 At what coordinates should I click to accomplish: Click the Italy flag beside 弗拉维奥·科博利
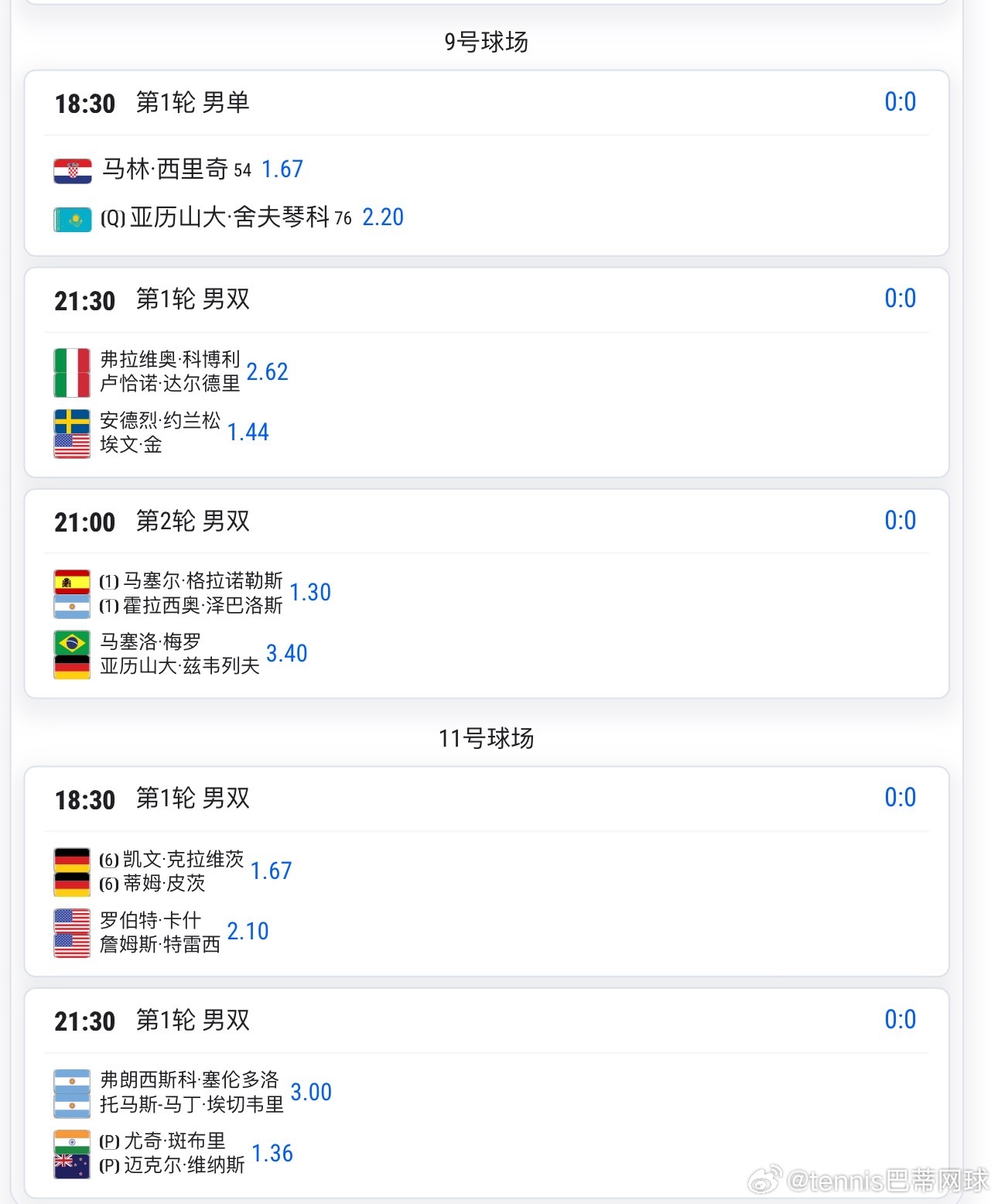[72, 361]
